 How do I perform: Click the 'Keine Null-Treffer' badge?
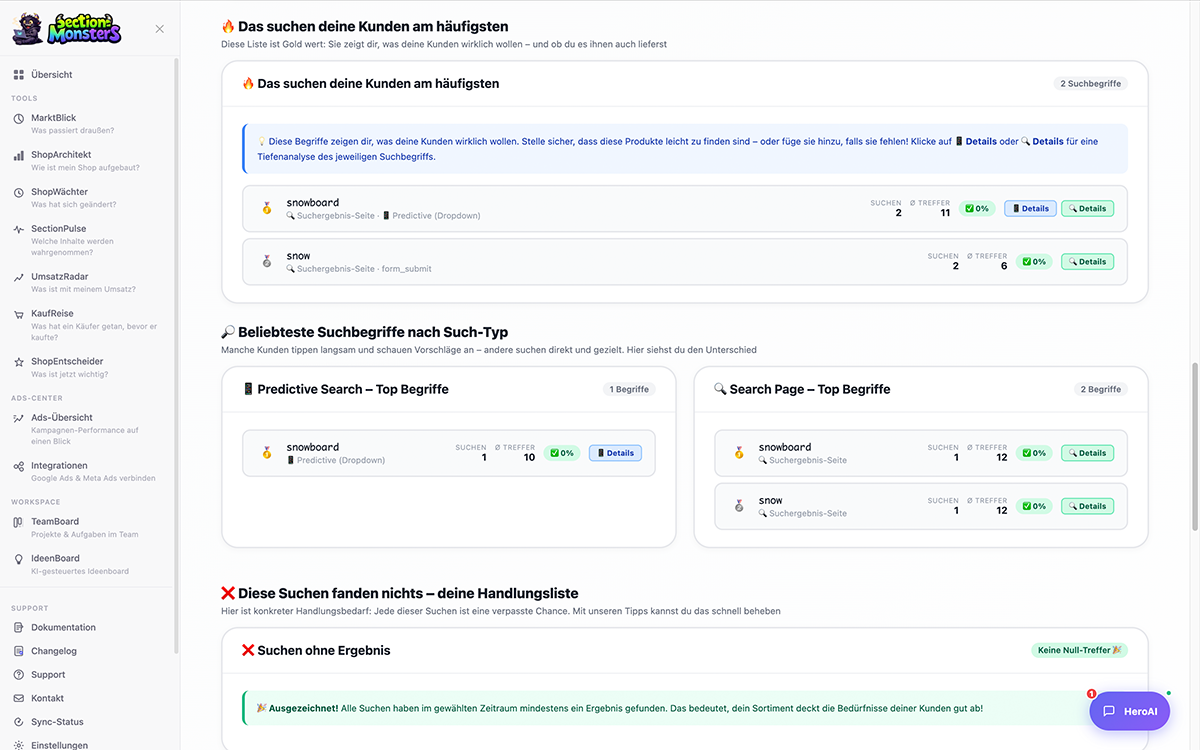pyautogui.click(x=1079, y=650)
